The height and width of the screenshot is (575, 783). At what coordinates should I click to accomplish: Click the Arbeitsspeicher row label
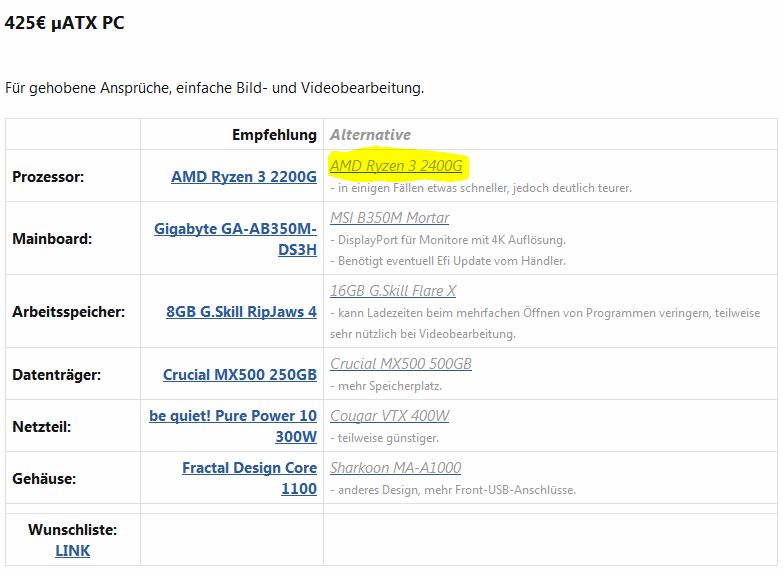(x=68, y=312)
